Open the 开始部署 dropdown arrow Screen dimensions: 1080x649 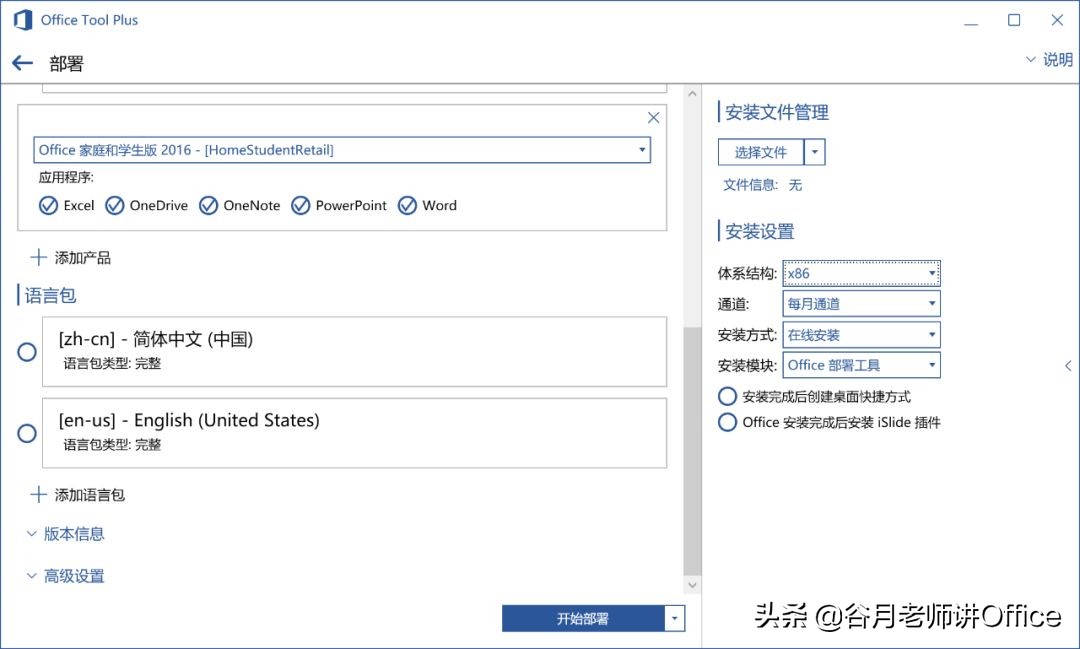(675, 619)
